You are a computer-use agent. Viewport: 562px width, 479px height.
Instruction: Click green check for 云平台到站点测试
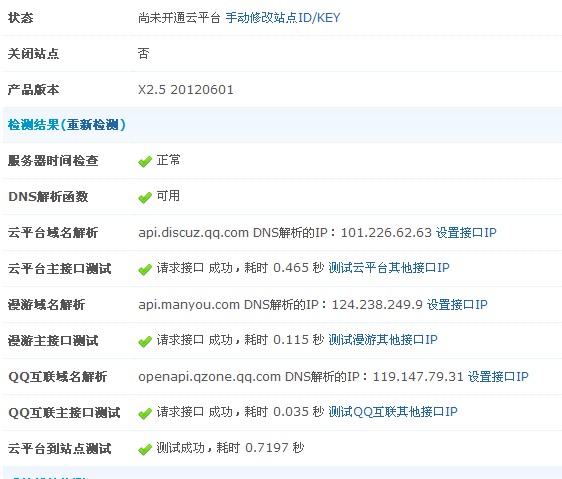coord(145,449)
